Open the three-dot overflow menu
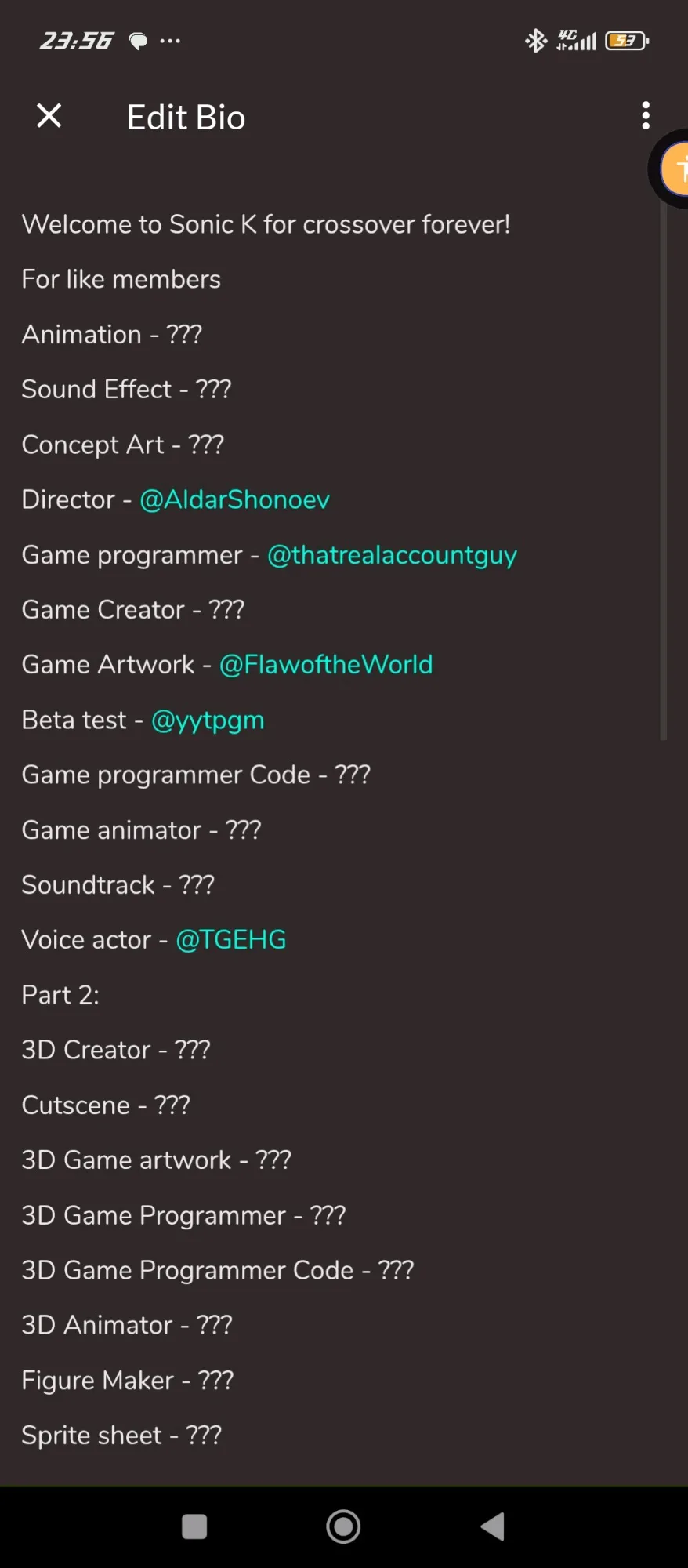The image size is (688, 1568). pyautogui.click(x=646, y=115)
